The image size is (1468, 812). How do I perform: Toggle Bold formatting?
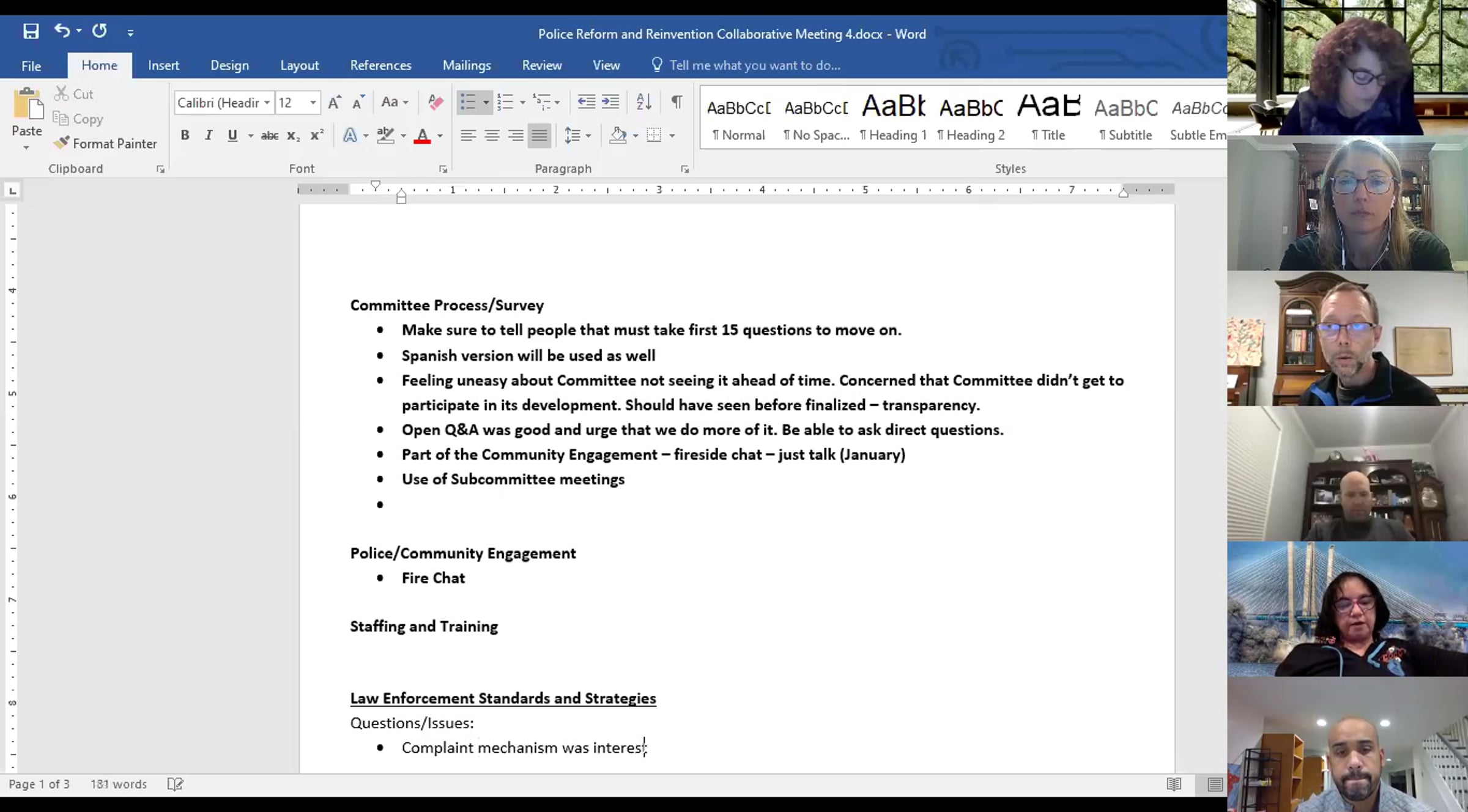tap(185, 135)
